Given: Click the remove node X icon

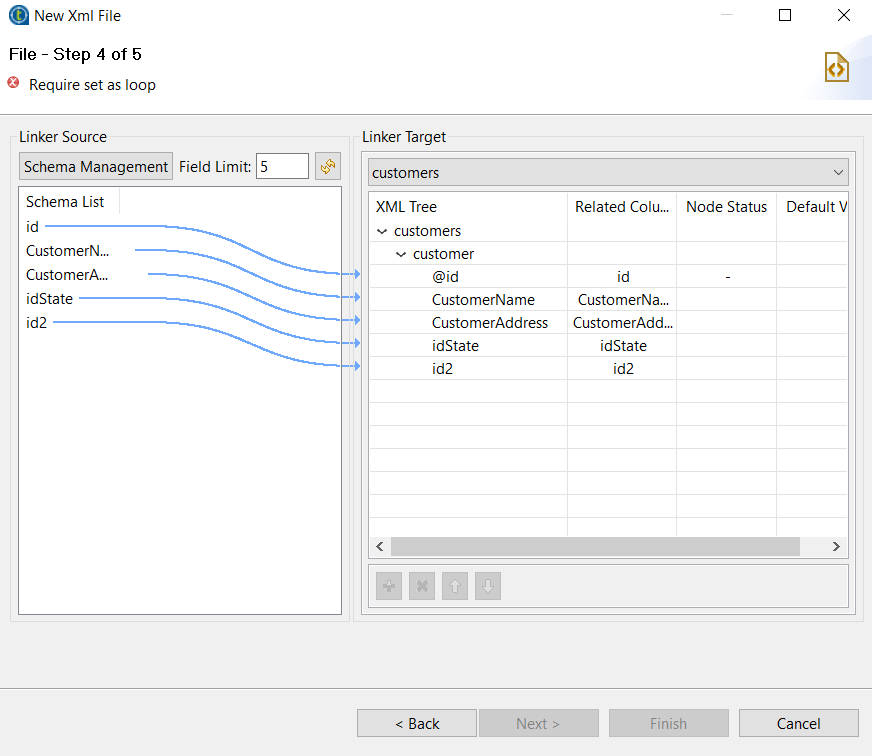Looking at the screenshot, I should click(x=422, y=586).
